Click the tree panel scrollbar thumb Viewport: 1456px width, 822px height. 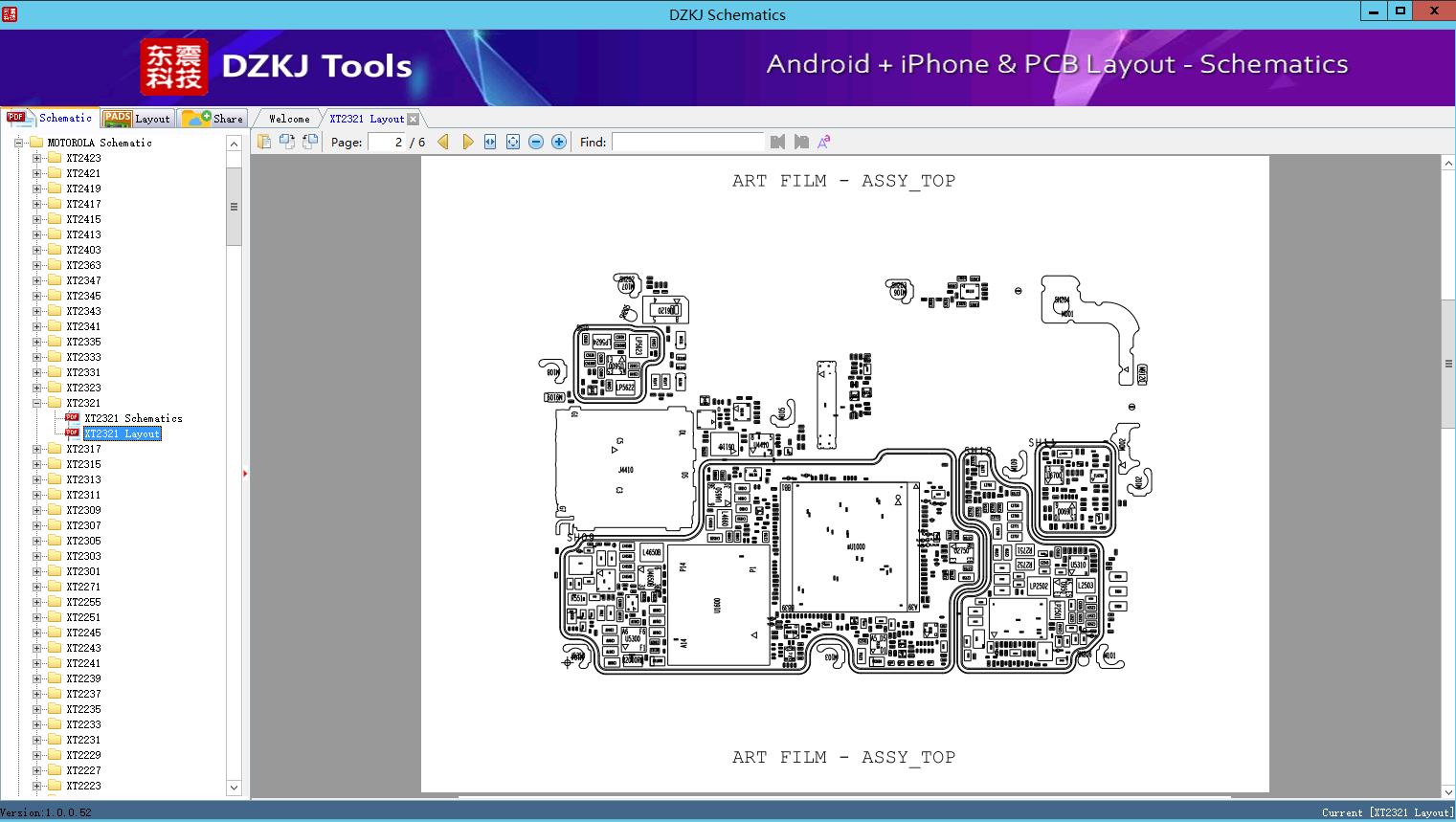tap(234, 207)
